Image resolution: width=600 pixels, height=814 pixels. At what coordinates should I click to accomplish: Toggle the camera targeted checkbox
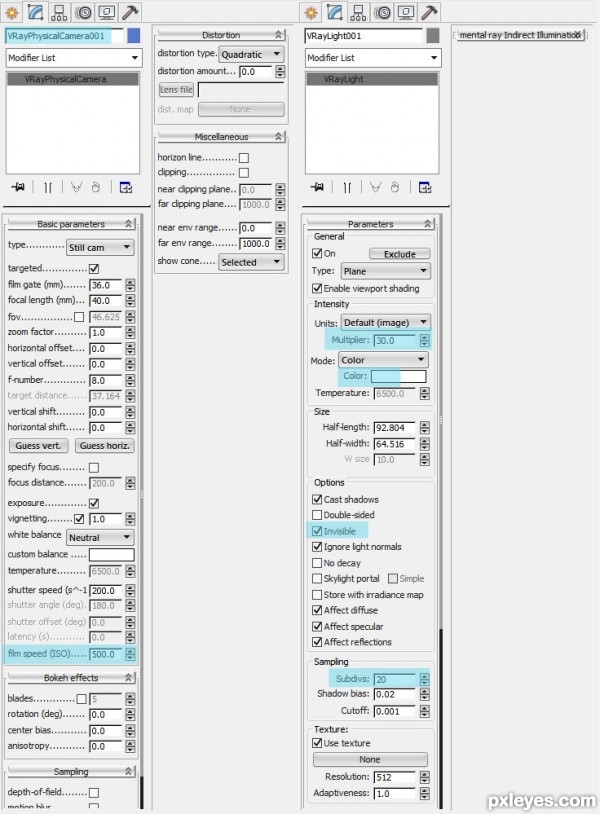(x=94, y=268)
